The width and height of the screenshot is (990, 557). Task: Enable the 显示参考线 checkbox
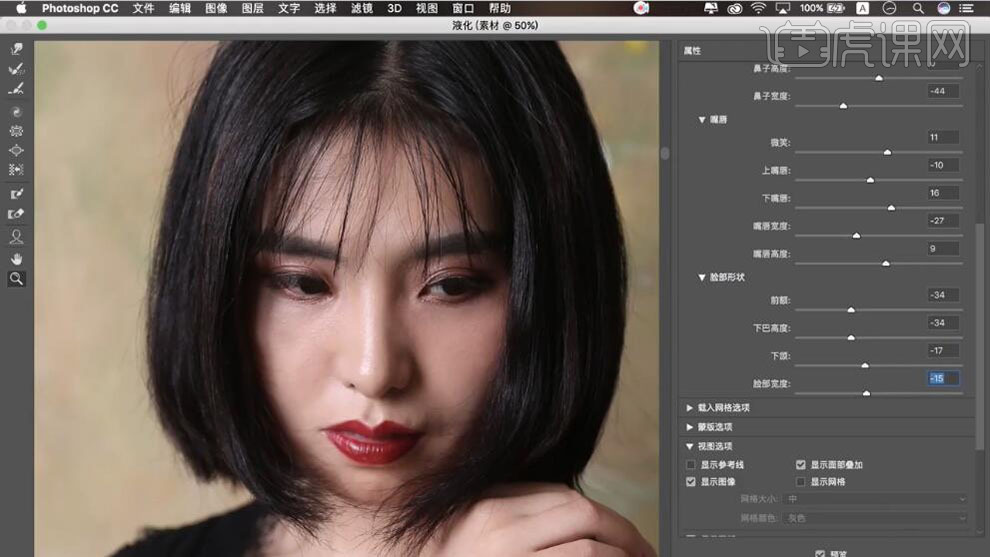(691, 465)
